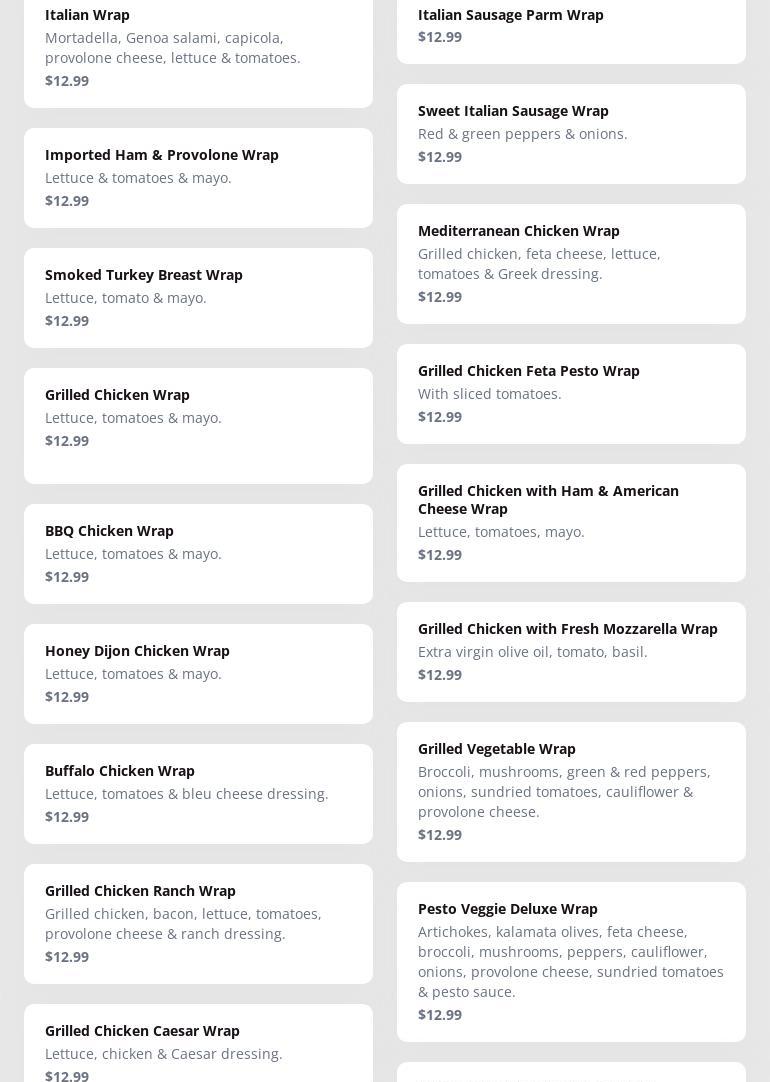770x1082 pixels.
Task: Choose the Sweet Italian Sausage Wrap
Action: tap(571, 134)
